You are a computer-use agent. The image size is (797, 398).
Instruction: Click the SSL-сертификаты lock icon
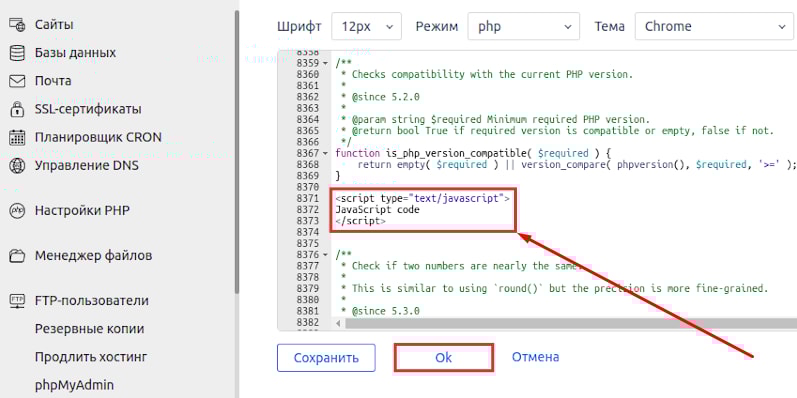pos(17,109)
